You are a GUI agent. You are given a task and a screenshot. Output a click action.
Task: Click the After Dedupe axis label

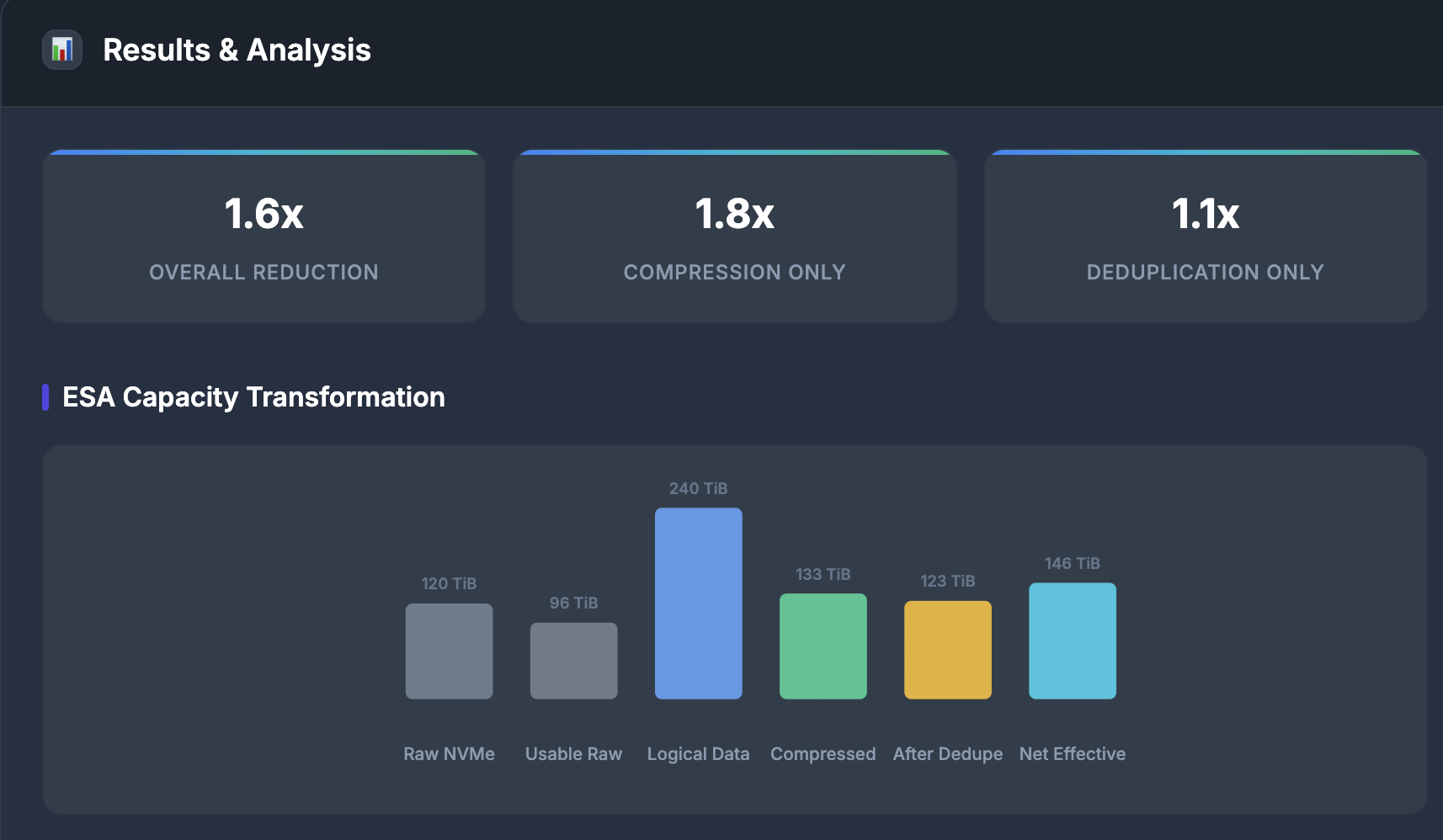pyautogui.click(x=947, y=754)
